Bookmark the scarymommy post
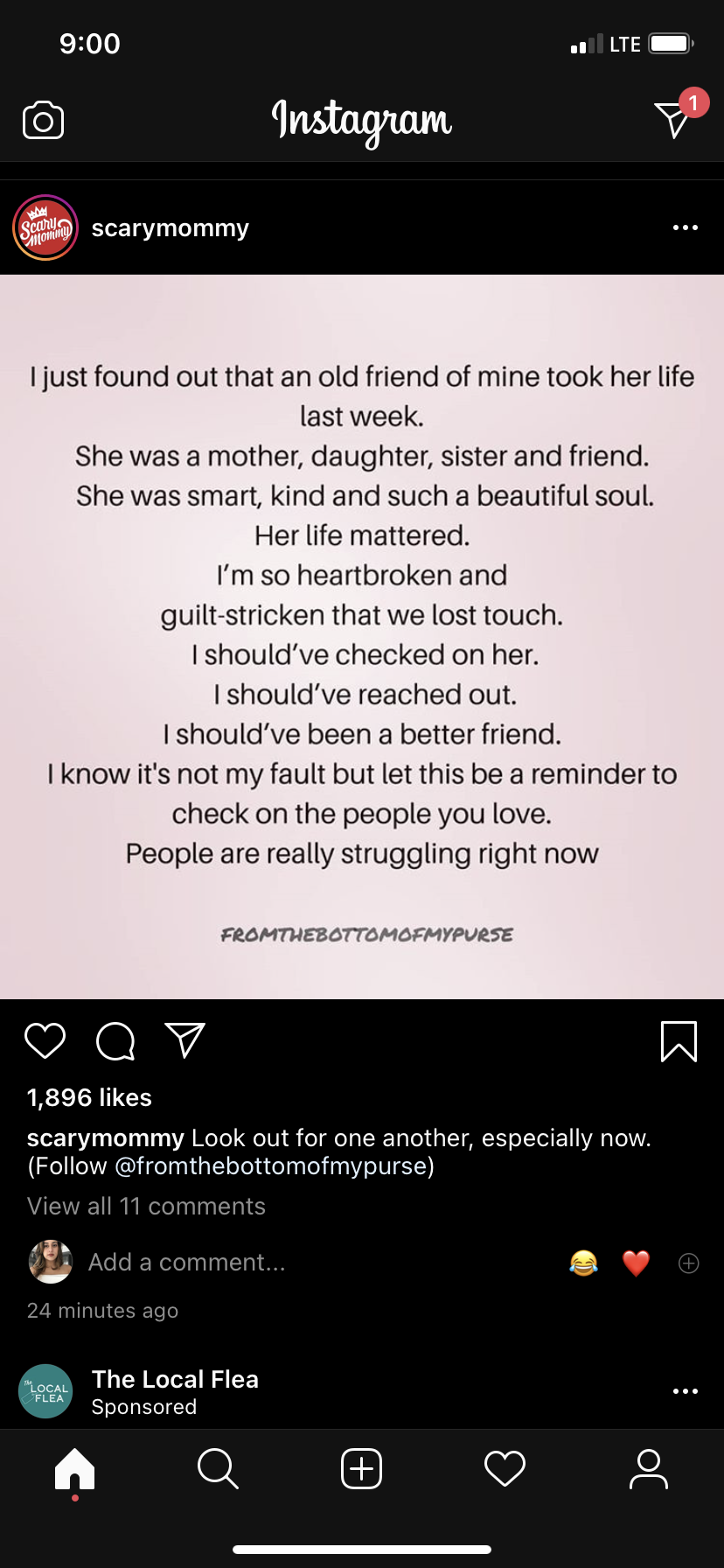This screenshot has height=1568, width=724. 679,1041
